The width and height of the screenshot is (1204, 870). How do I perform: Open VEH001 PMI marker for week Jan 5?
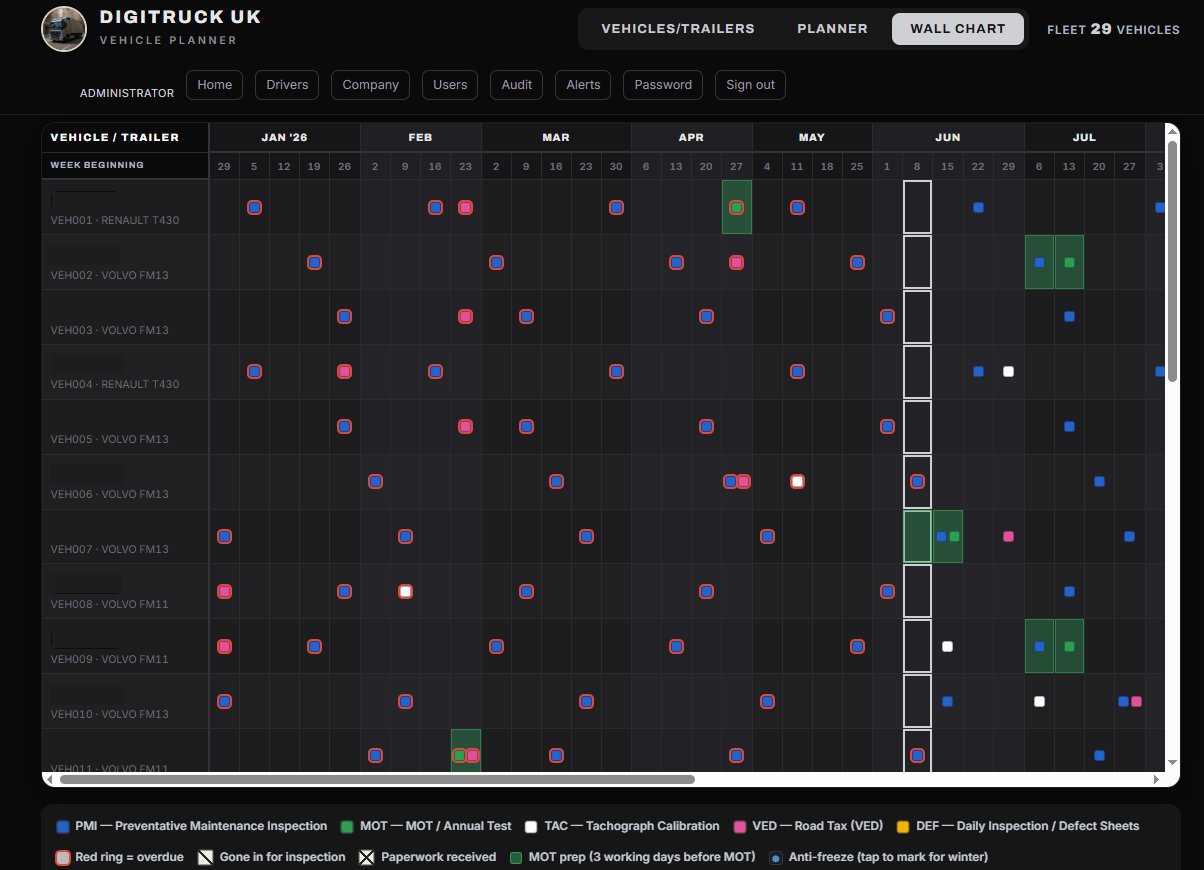pyautogui.click(x=254, y=207)
